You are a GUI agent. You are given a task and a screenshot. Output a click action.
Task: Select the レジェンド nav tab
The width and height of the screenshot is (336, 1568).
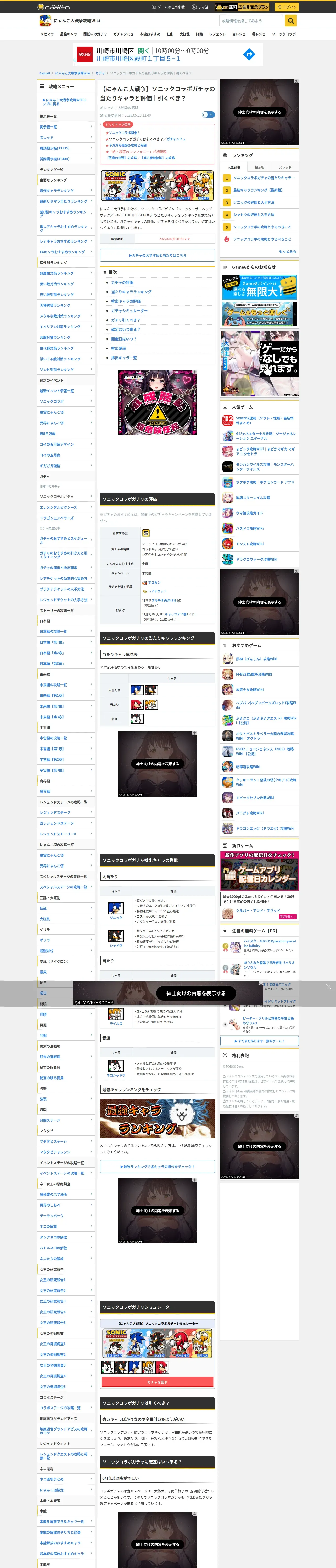click(x=218, y=34)
